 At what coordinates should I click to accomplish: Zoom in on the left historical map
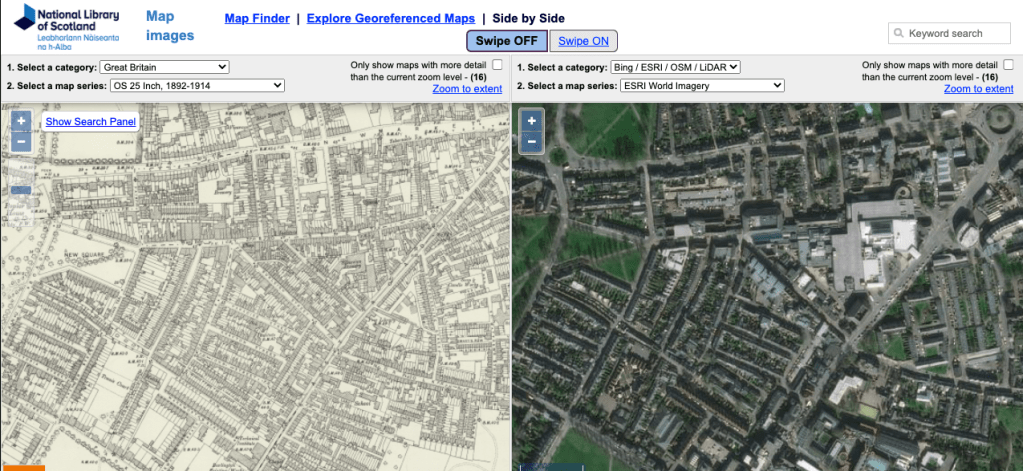20,121
